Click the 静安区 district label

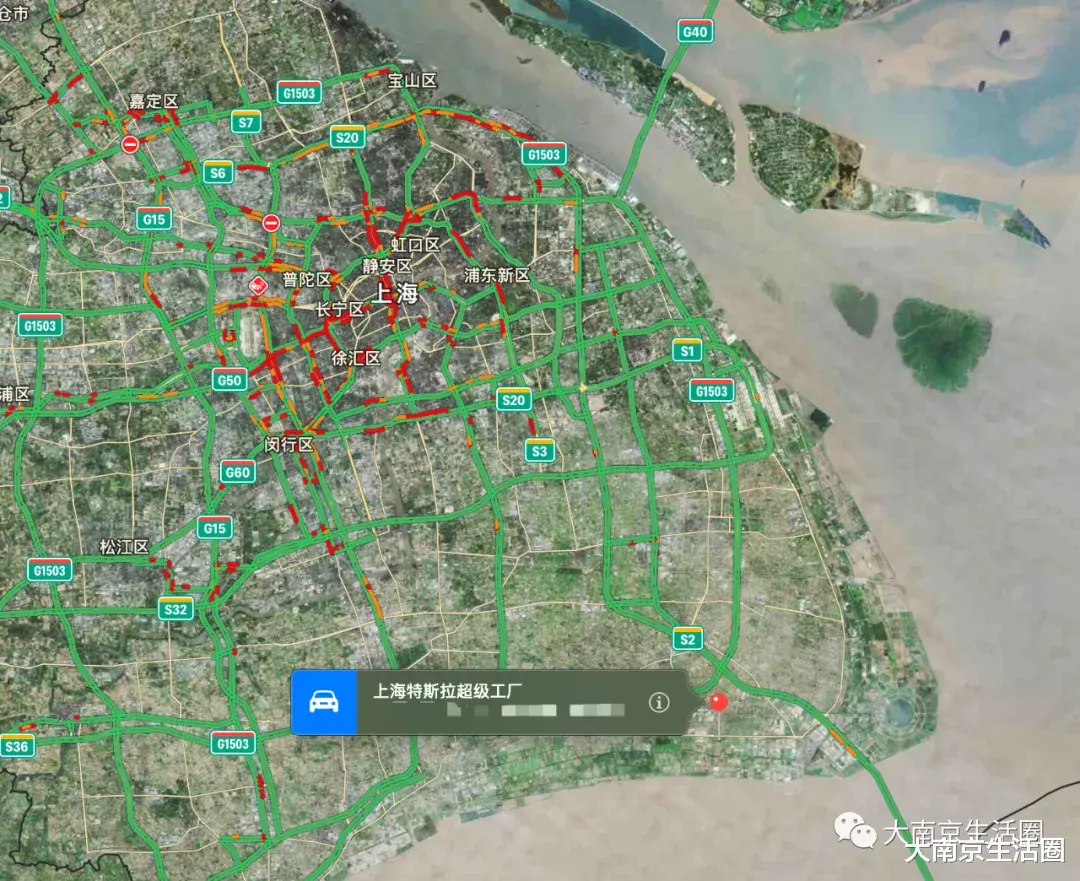coord(387,266)
